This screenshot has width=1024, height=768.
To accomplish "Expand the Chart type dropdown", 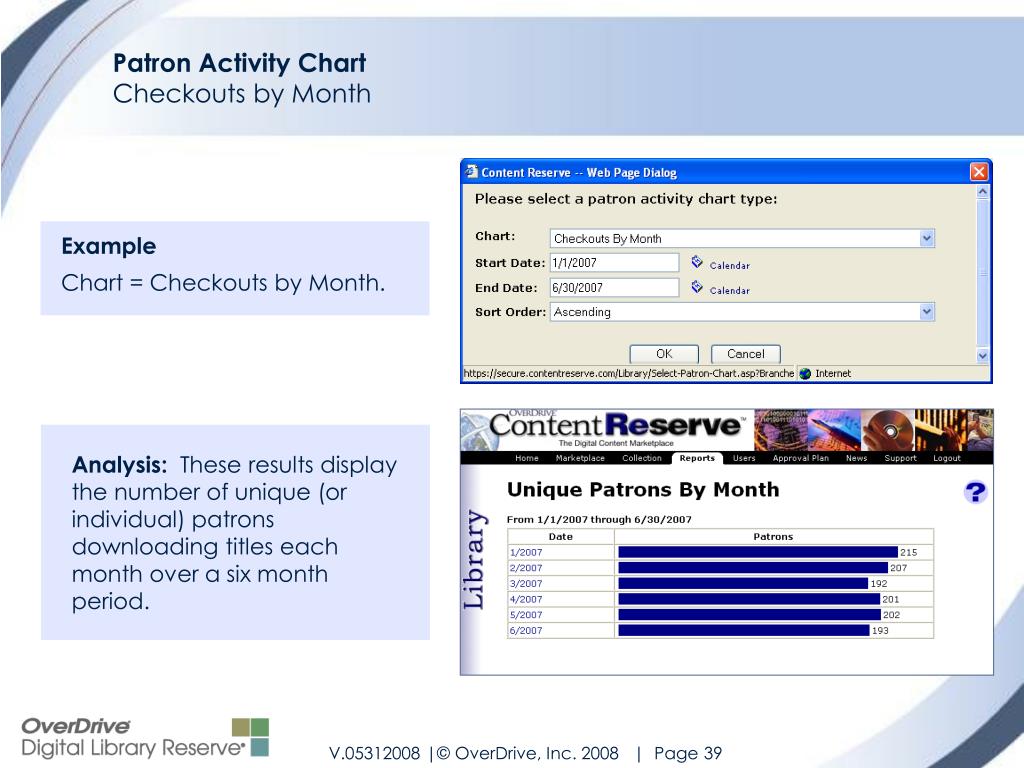I will click(x=927, y=238).
